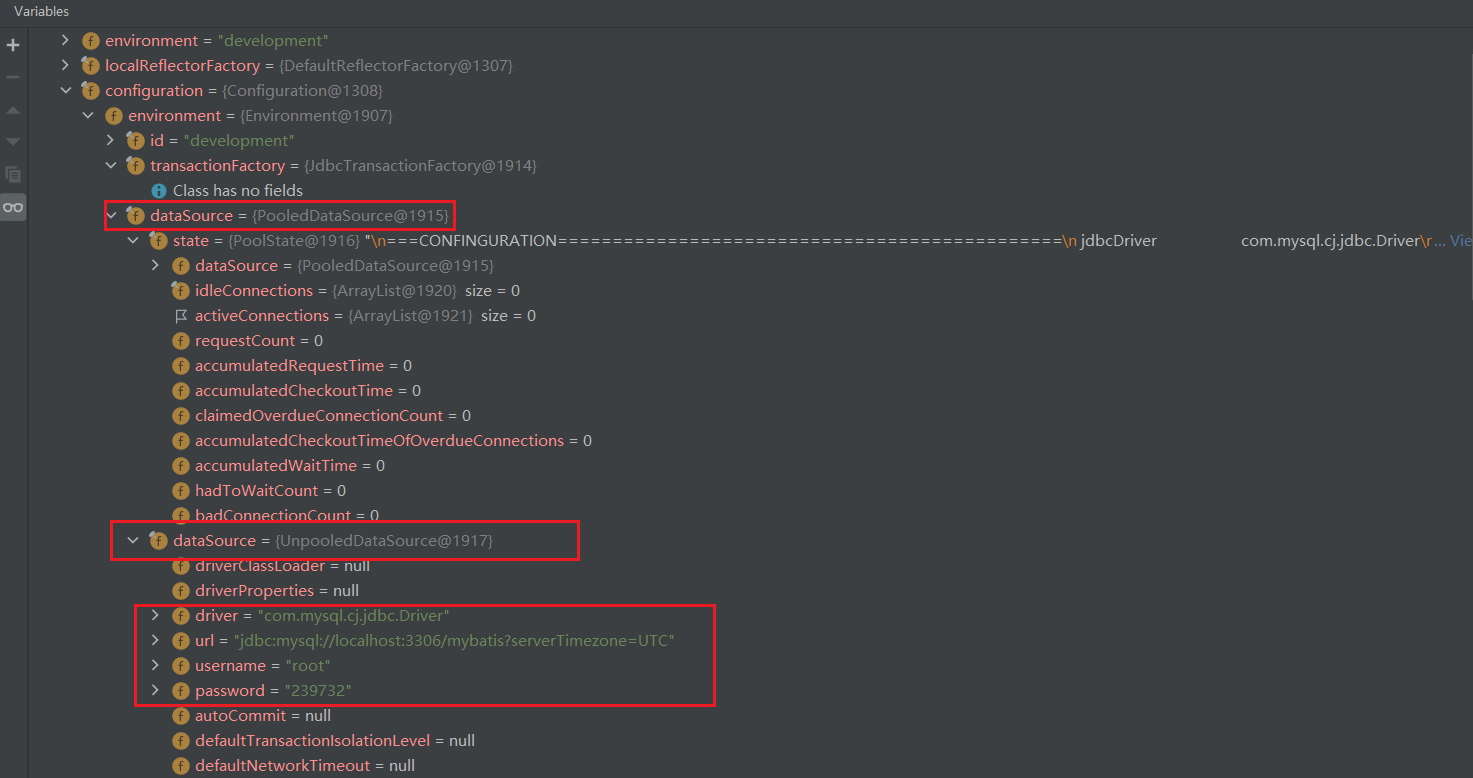Screen dimensions: 1473x778
Task: Open the View link for jdbcDriver value
Action: tap(1461, 240)
